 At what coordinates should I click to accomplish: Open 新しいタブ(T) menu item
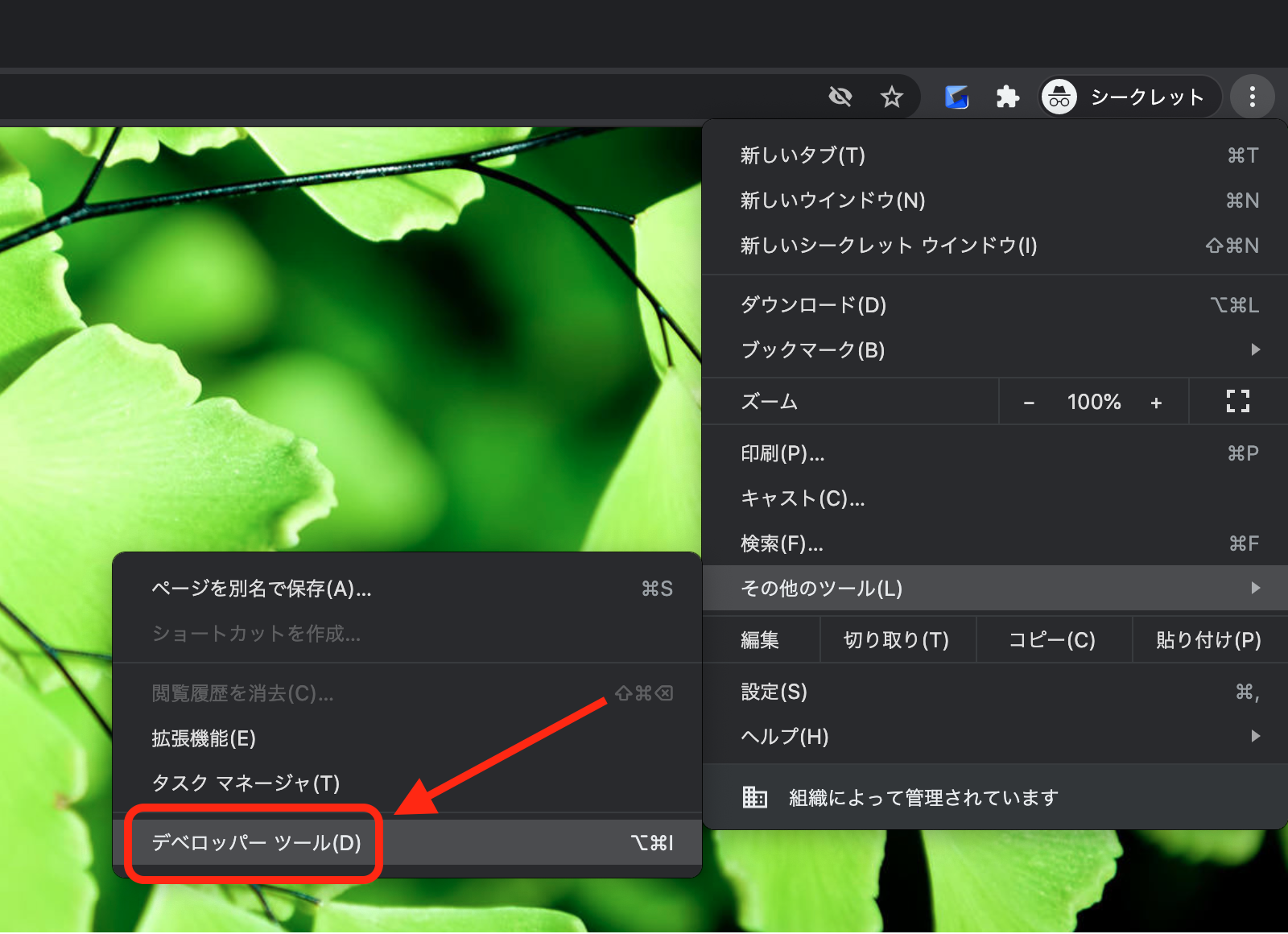click(x=995, y=155)
